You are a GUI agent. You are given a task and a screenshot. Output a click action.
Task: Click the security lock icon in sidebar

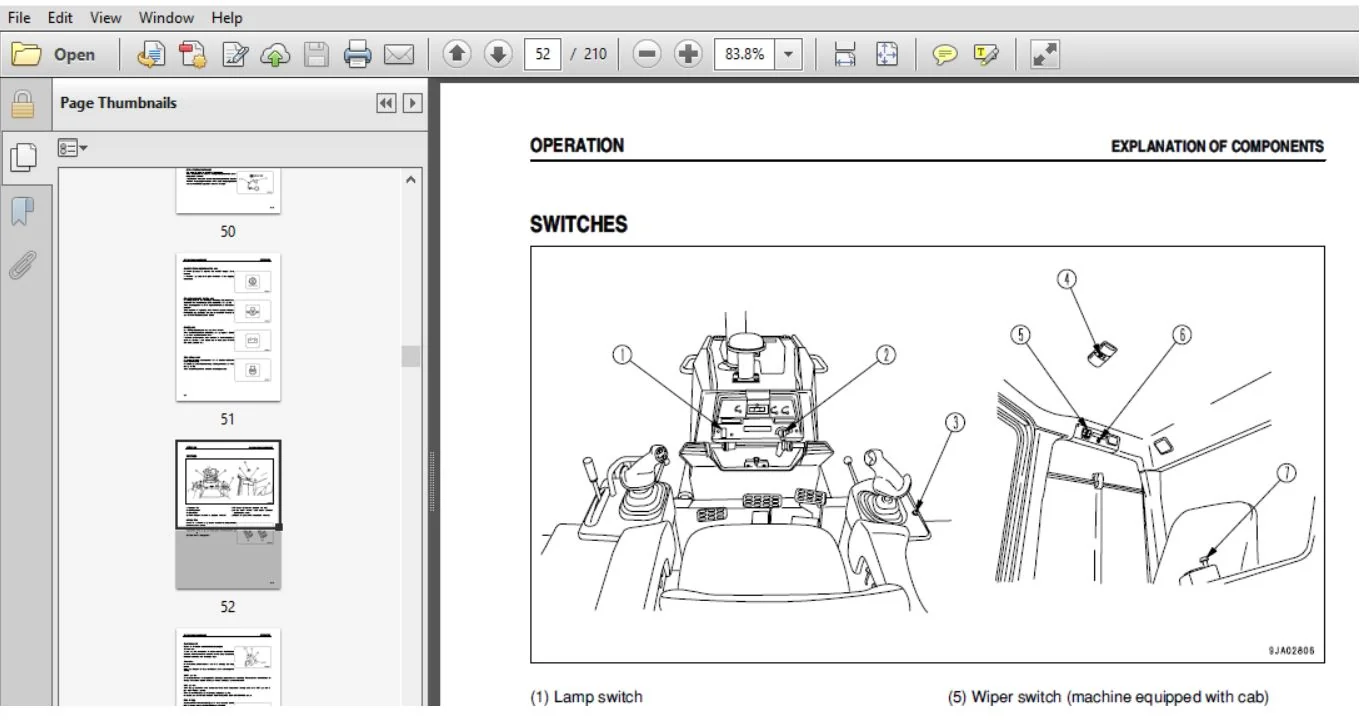(x=22, y=104)
